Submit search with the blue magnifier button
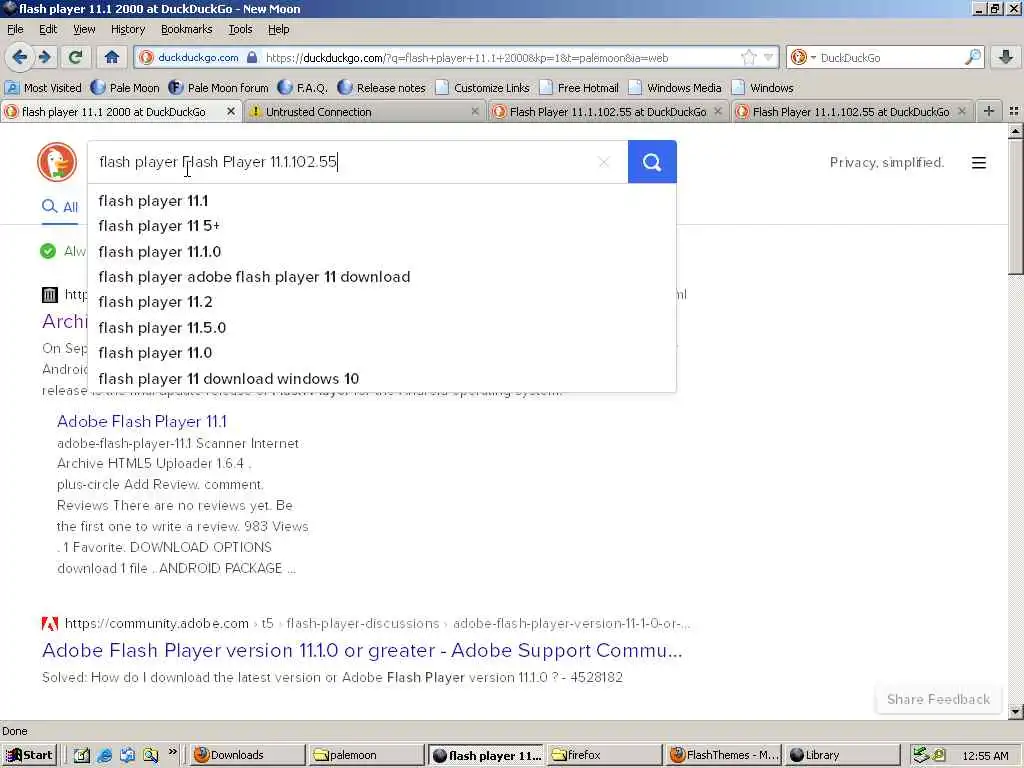Image resolution: width=1024 pixels, height=768 pixels. click(x=652, y=161)
